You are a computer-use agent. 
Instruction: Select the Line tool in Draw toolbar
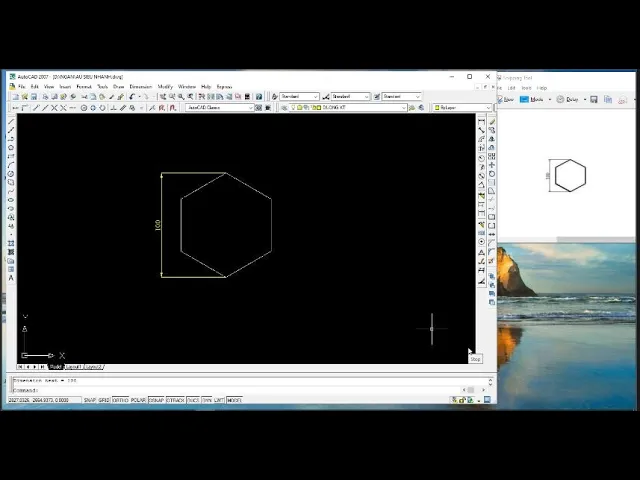point(11,121)
